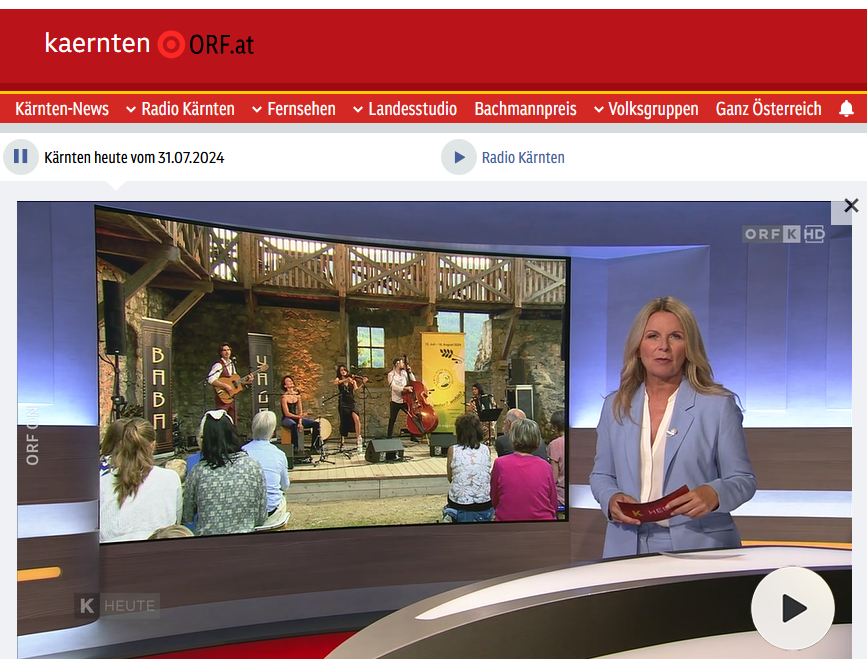Follow the blue Radio Kärnten link

pyautogui.click(x=523, y=158)
